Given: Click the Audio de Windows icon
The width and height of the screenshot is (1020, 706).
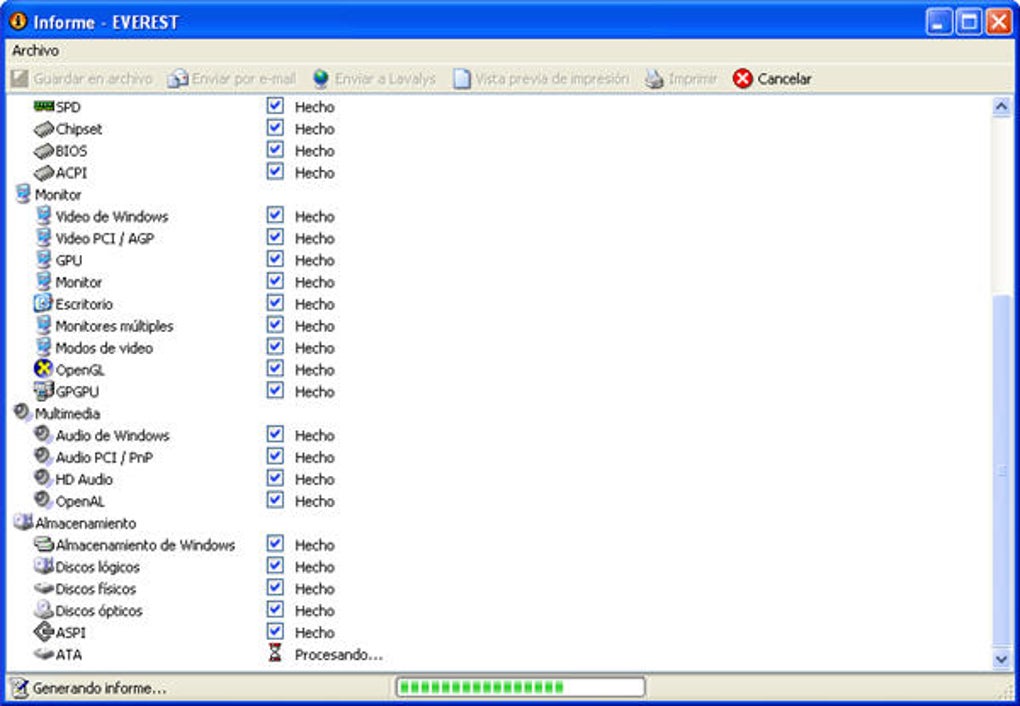Looking at the screenshot, I should click(43, 435).
